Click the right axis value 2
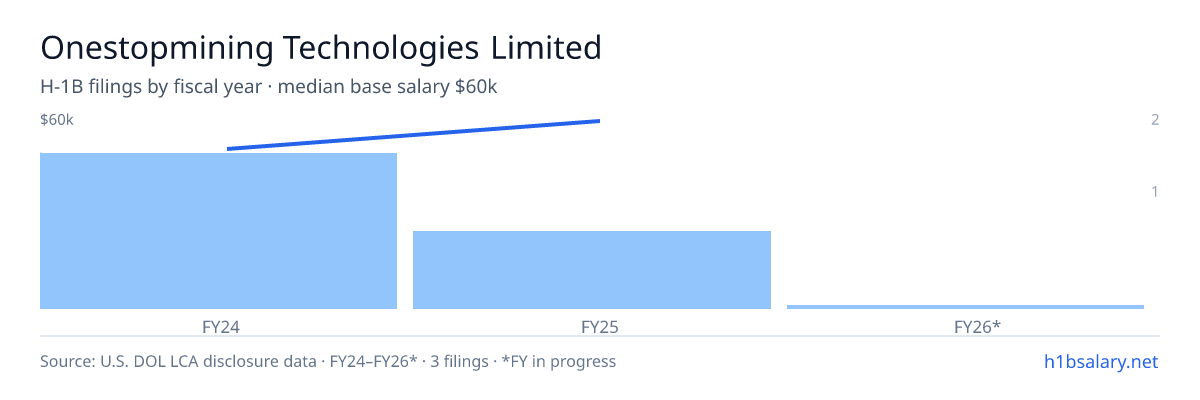Viewport: 1200px width, 400px height. coord(1155,120)
